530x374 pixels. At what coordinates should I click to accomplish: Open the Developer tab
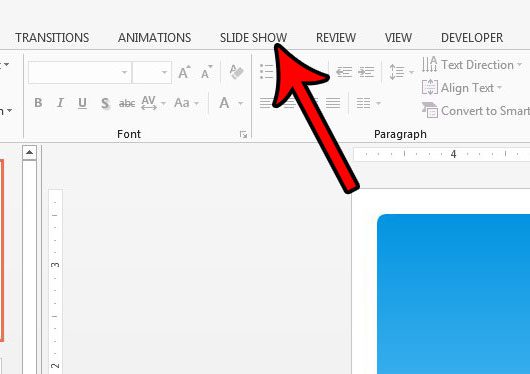tap(472, 38)
